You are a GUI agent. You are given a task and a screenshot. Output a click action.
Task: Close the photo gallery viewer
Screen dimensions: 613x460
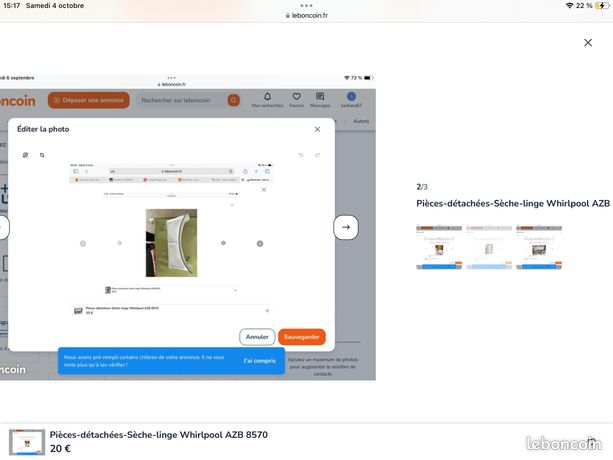coord(587,43)
